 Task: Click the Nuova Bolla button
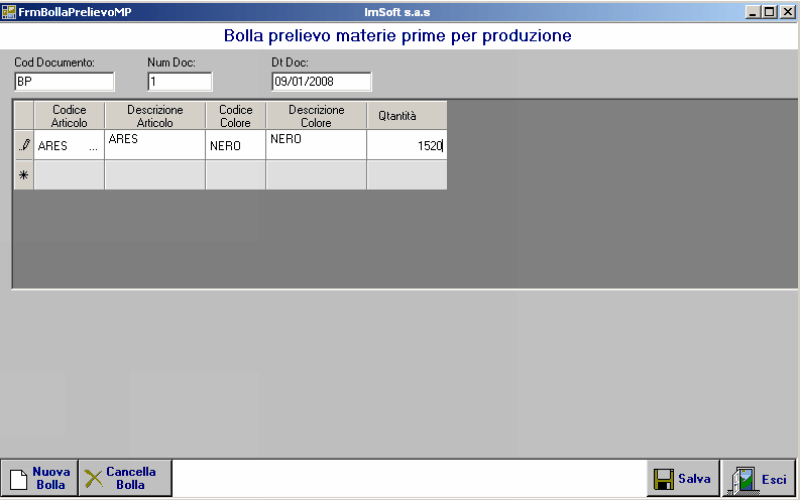click(40, 478)
